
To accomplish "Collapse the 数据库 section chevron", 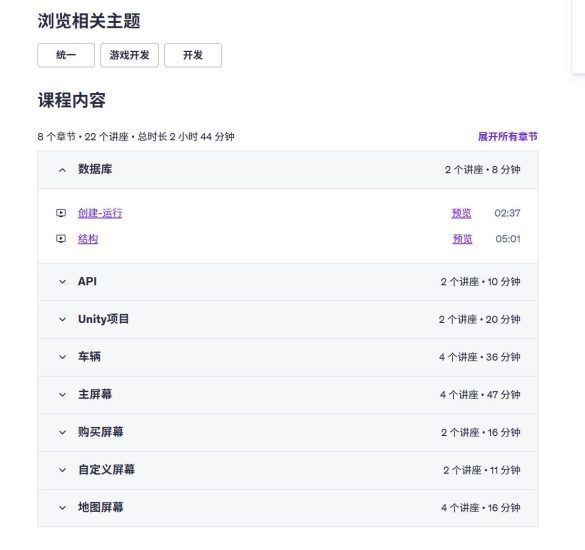I will pyautogui.click(x=62, y=170).
